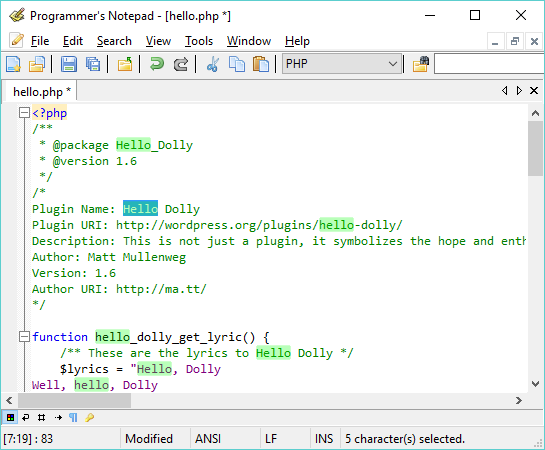Image resolution: width=545 pixels, height=450 pixels.
Task: Click 'Author: Matt Mullenweg' line
Action: click(109, 257)
